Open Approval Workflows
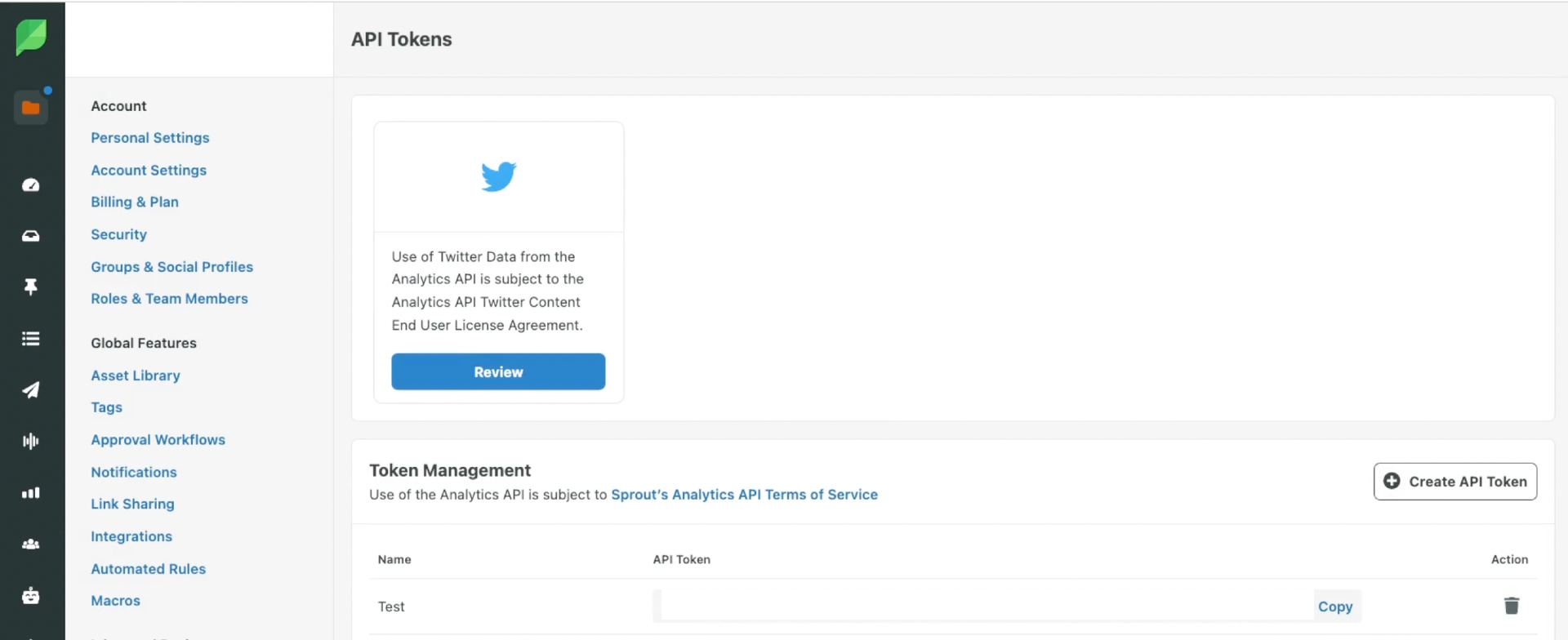Viewport: 1568px width, 640px height. [x=158, y=440]
